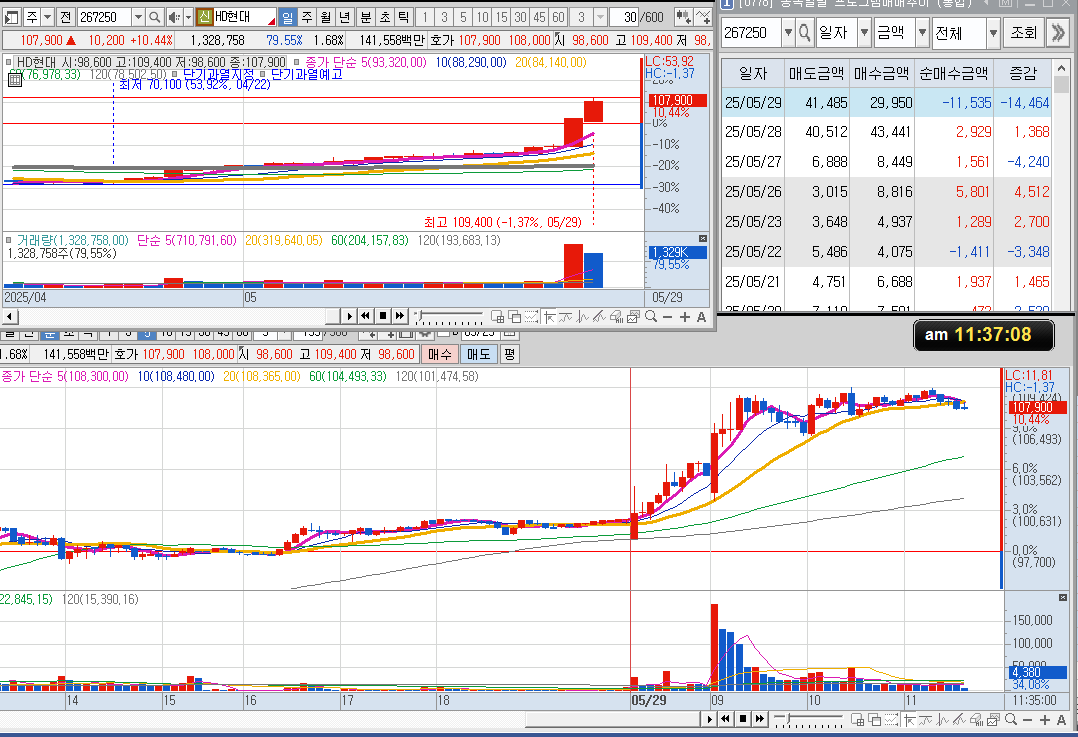Select the 주 weekly period toggle

point(307,16)
